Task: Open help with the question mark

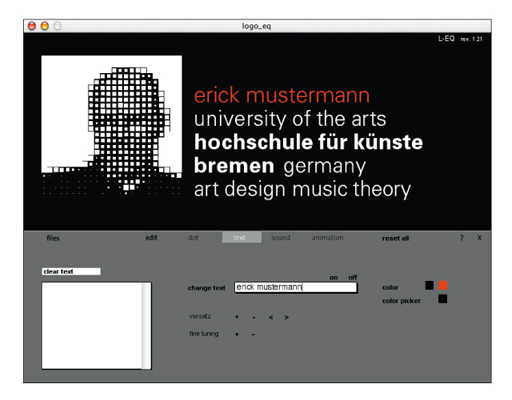Action: pos(462,238)
